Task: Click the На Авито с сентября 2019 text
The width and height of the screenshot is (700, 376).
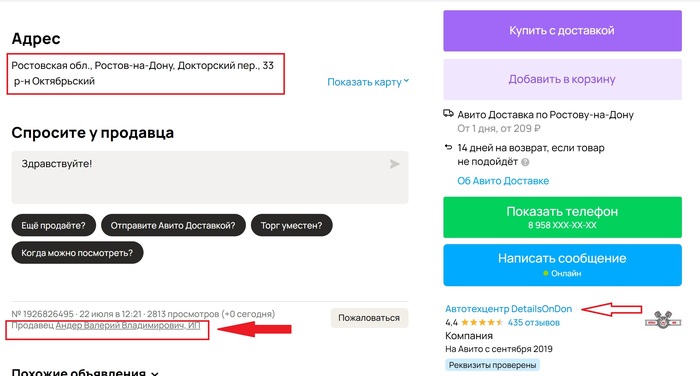Action: (x=499, y=349)
